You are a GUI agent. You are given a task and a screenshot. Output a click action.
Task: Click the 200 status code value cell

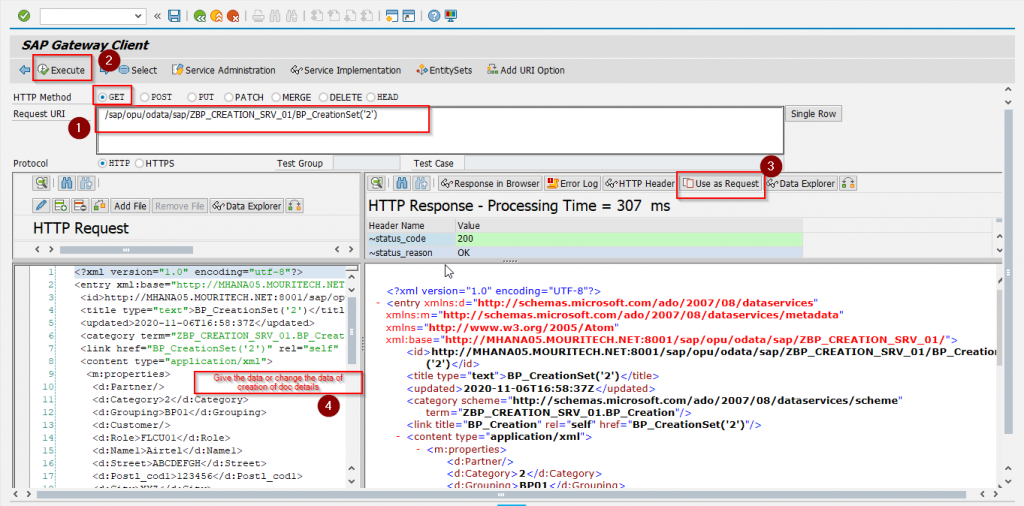[629, 238]
